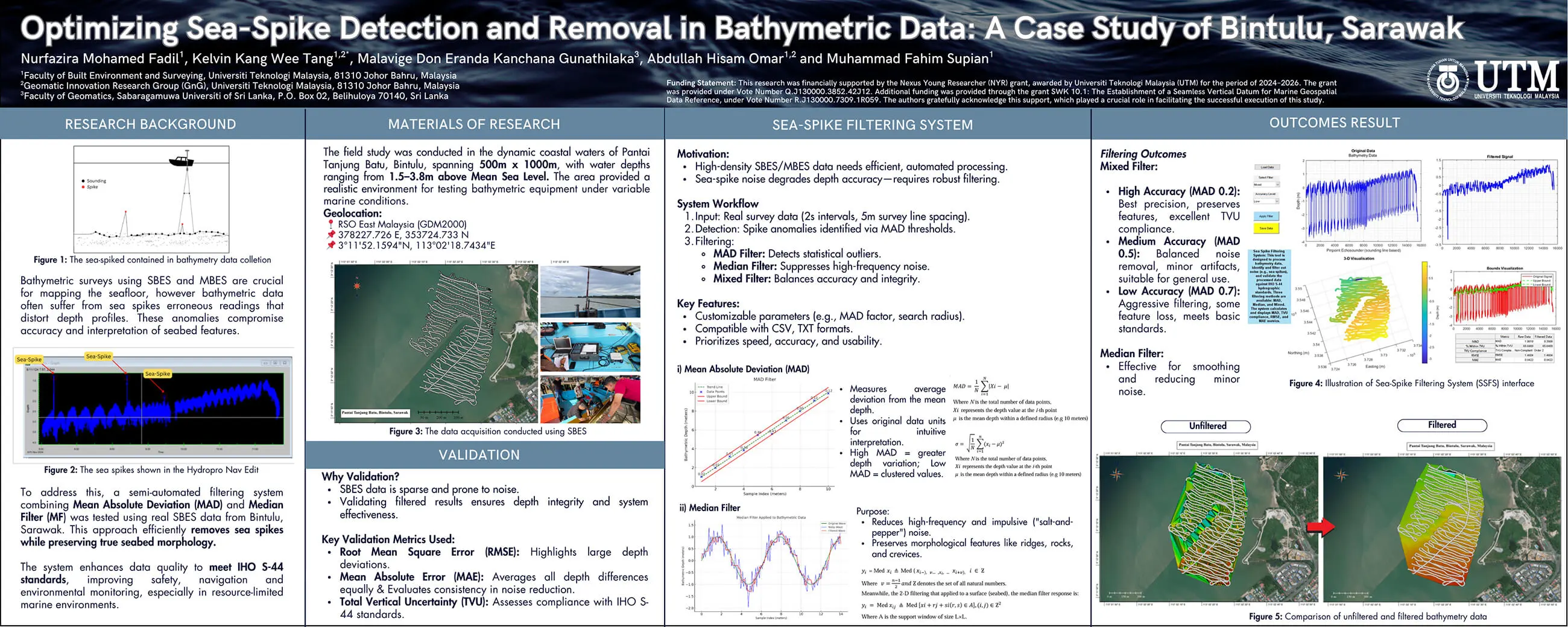Open the MAD Filter line chart
This screenshot has height=627, width=1568.
coord(759,436)
